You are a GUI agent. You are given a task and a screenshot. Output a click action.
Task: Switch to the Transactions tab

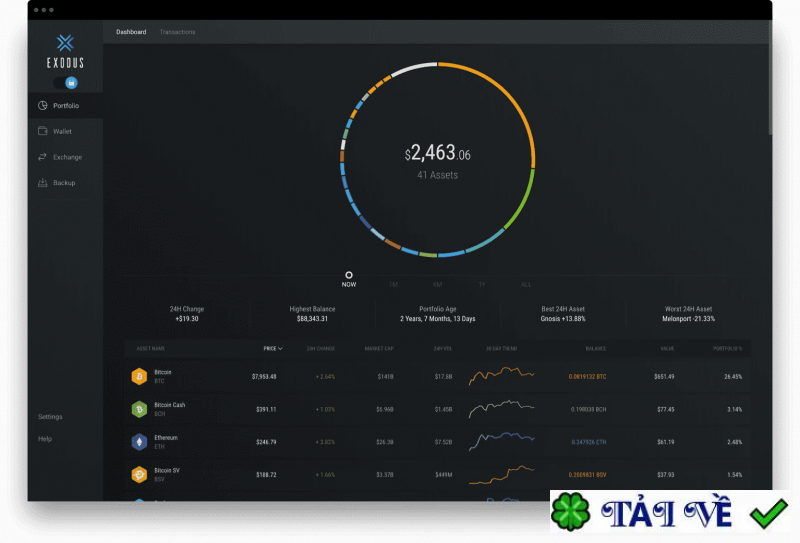click(x=177, y=32)
